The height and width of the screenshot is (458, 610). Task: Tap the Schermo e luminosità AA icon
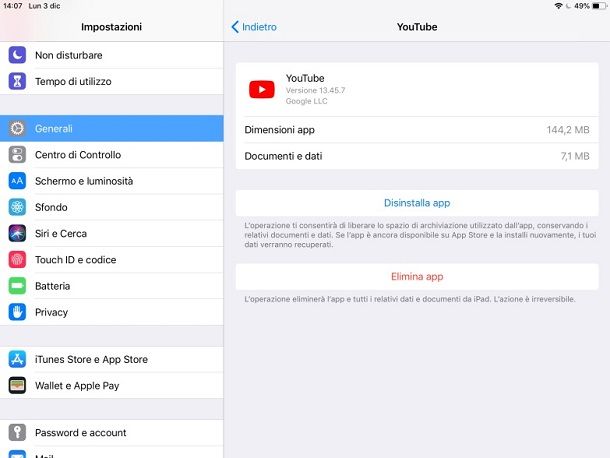click(x=17, y=181)
